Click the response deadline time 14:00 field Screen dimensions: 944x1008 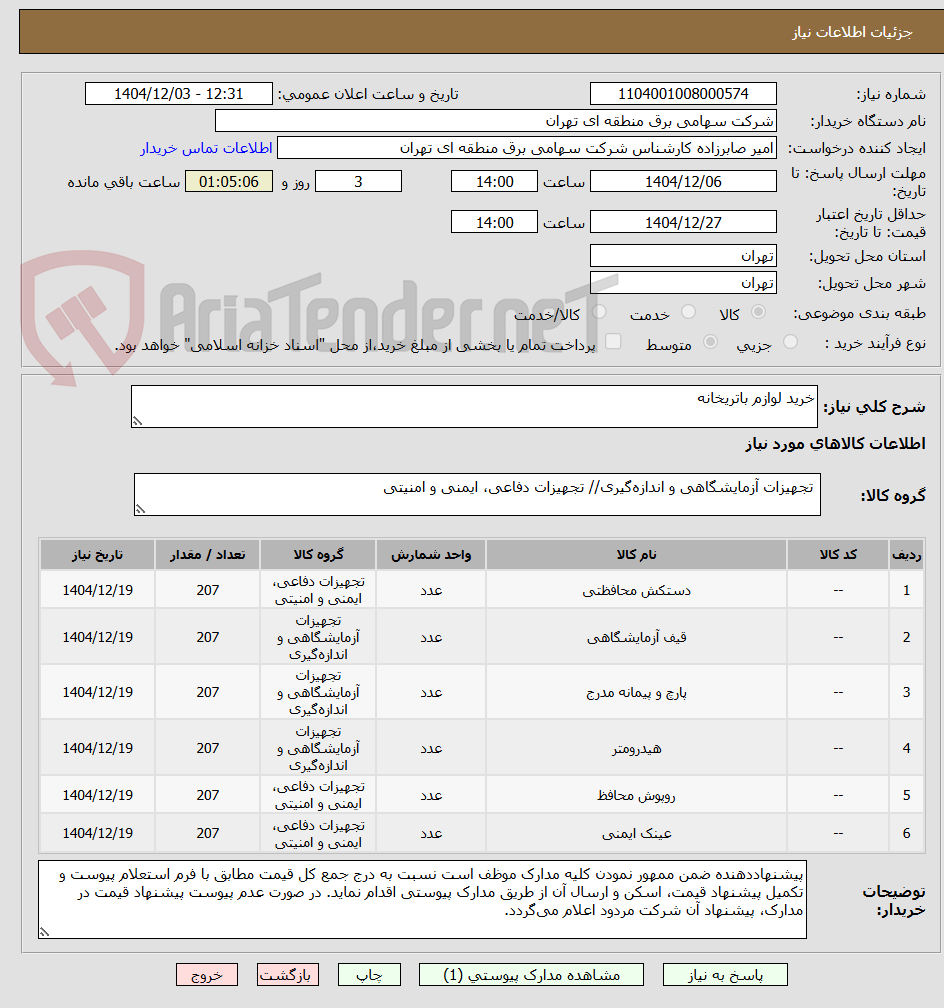494,181
